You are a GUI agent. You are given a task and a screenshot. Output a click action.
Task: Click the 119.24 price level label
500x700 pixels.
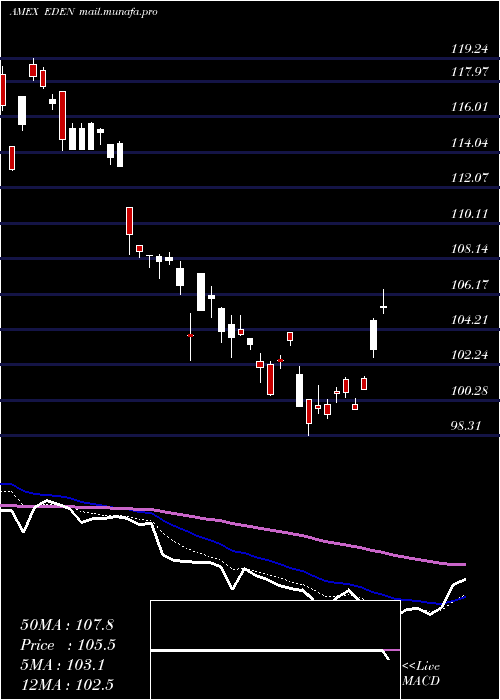pos(469,50)
